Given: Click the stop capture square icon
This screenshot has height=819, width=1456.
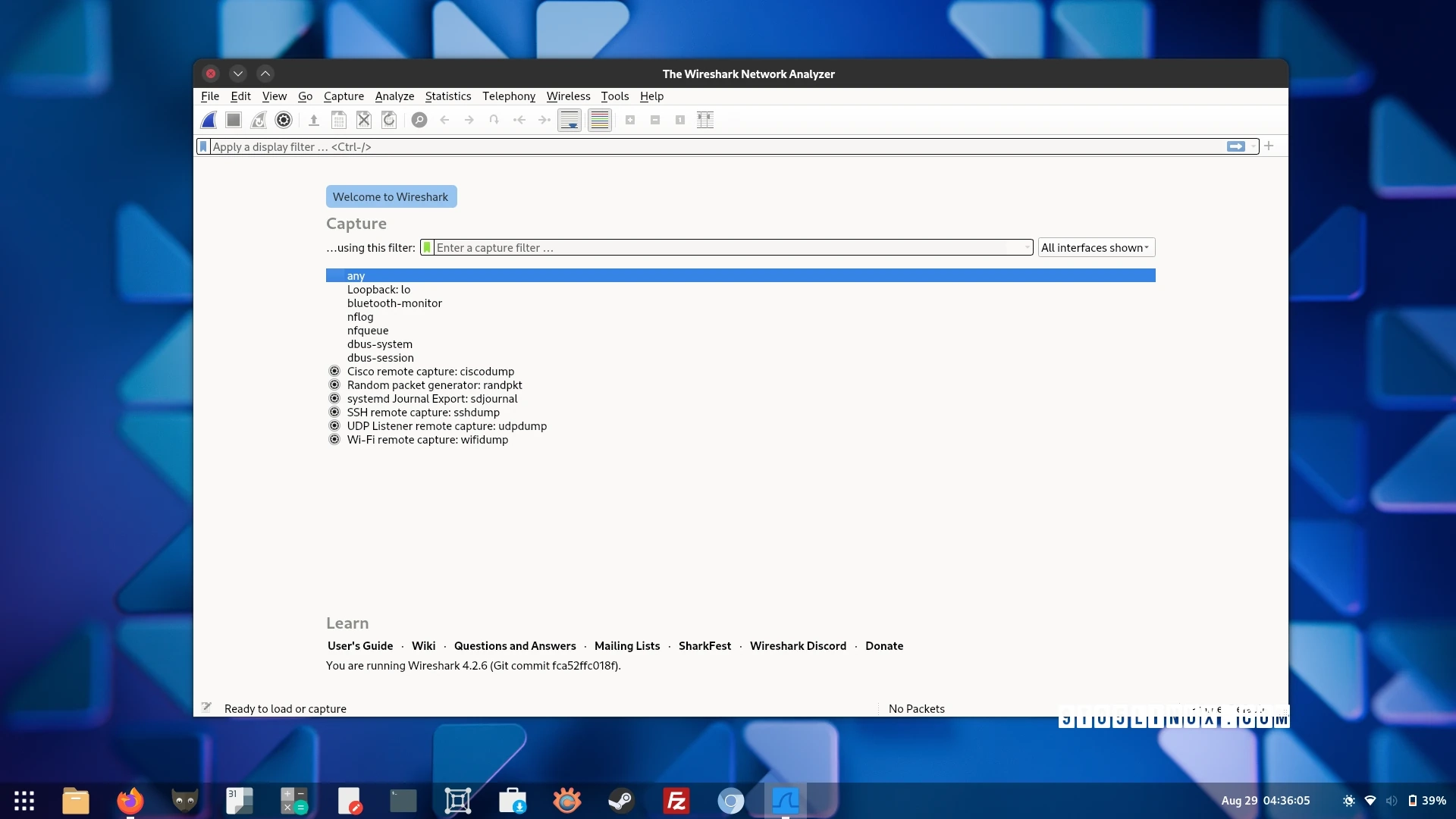Looking at the screenshot, I should (233, 119).
